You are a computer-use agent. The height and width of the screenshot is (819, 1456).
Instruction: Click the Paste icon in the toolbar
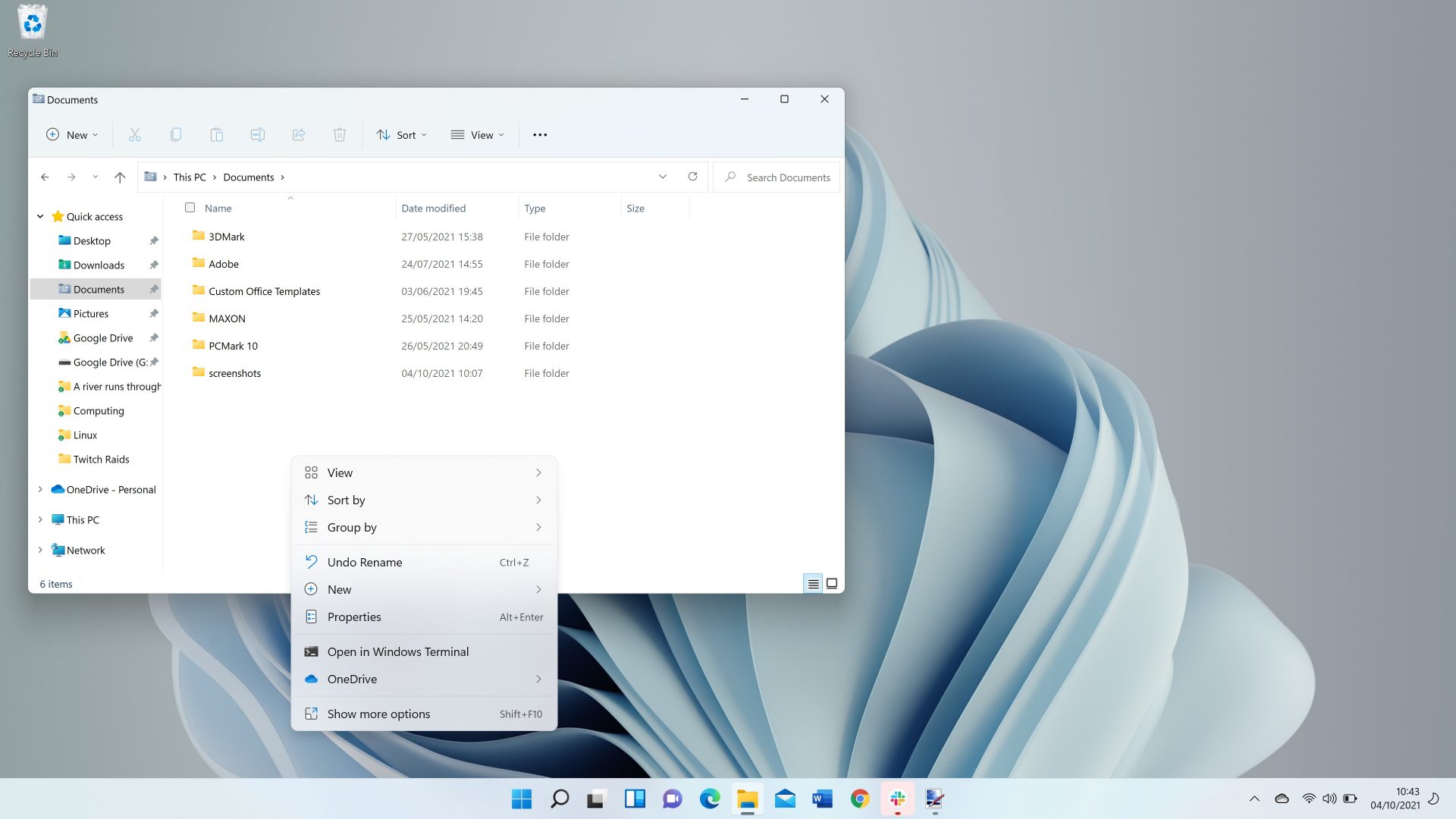[217, 134]
